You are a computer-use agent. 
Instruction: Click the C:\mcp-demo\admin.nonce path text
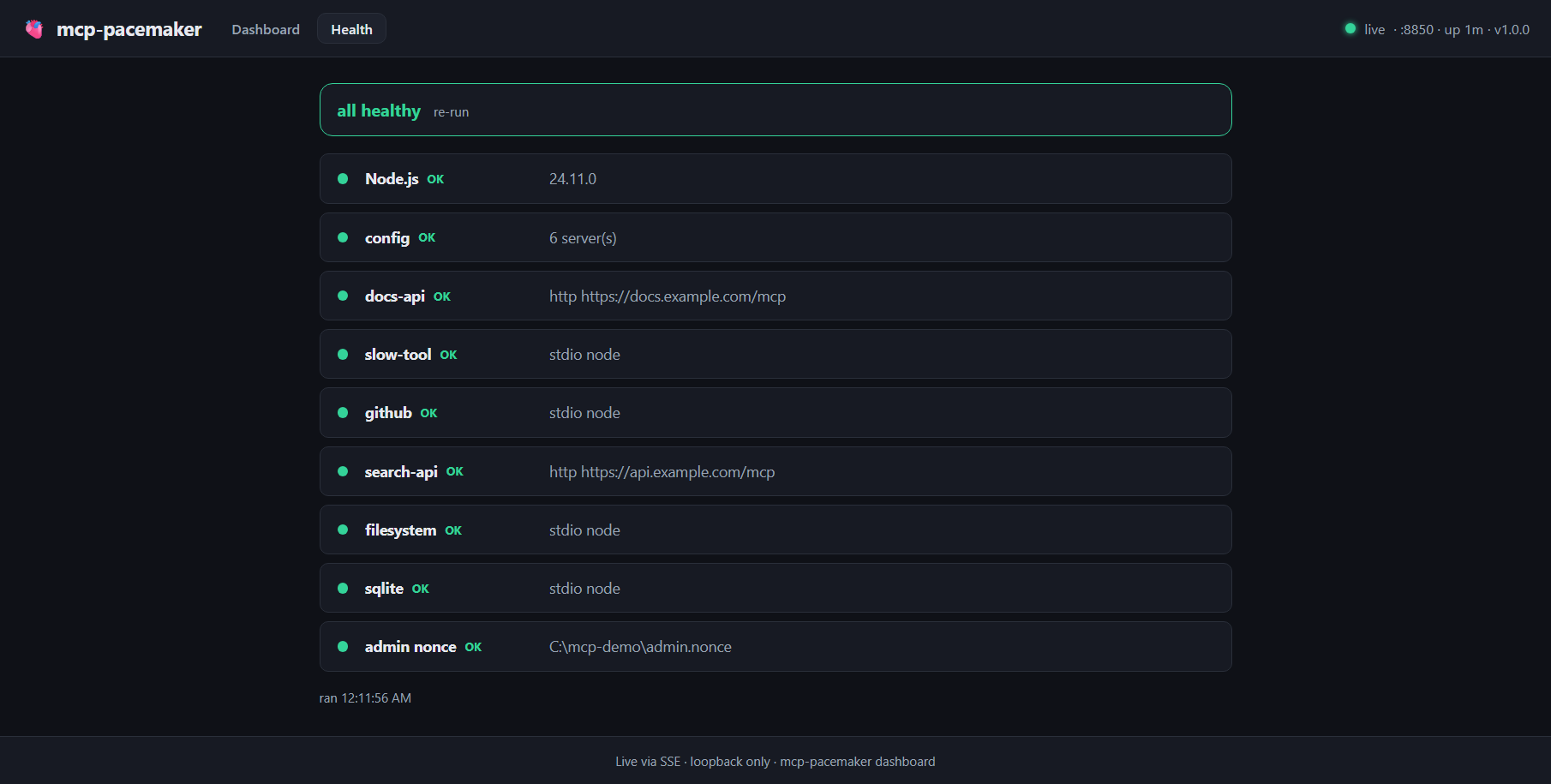640,646
